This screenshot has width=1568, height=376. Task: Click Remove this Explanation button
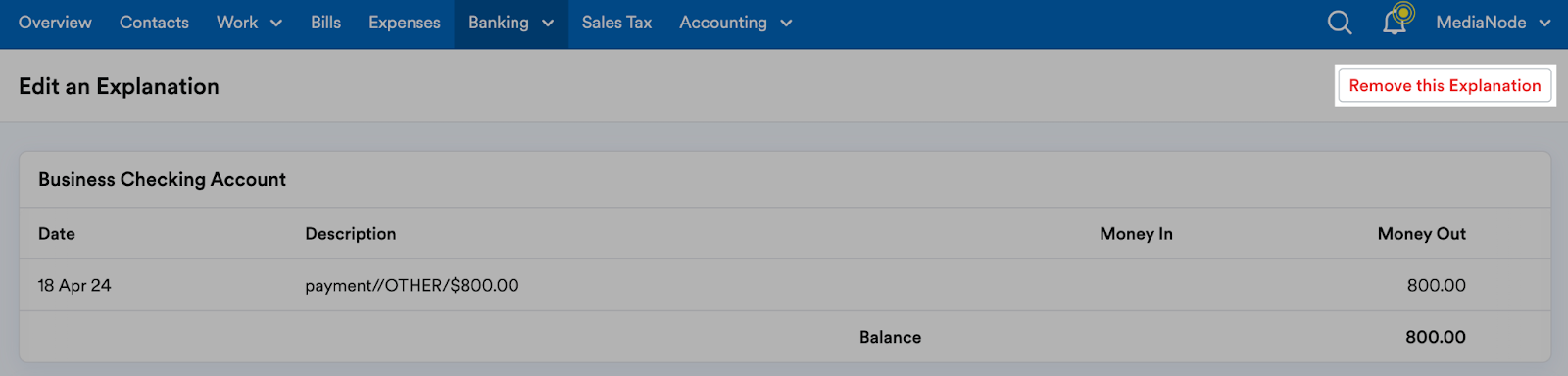(1445, 86)
